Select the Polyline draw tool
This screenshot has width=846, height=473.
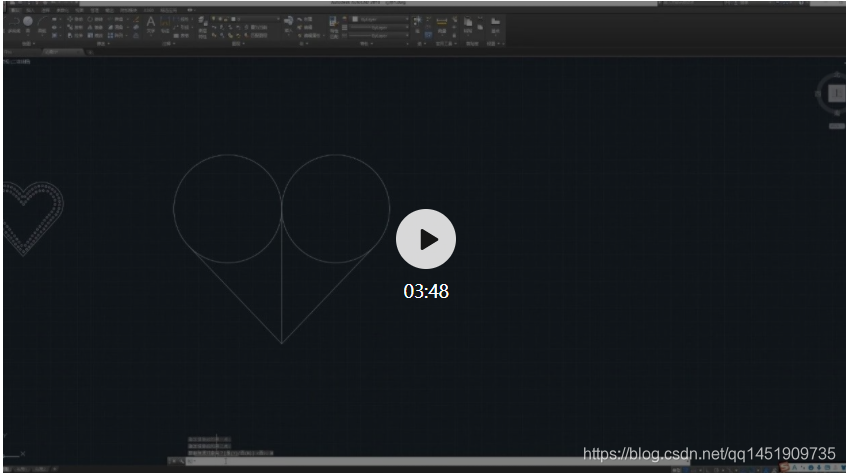pos(14,22)
